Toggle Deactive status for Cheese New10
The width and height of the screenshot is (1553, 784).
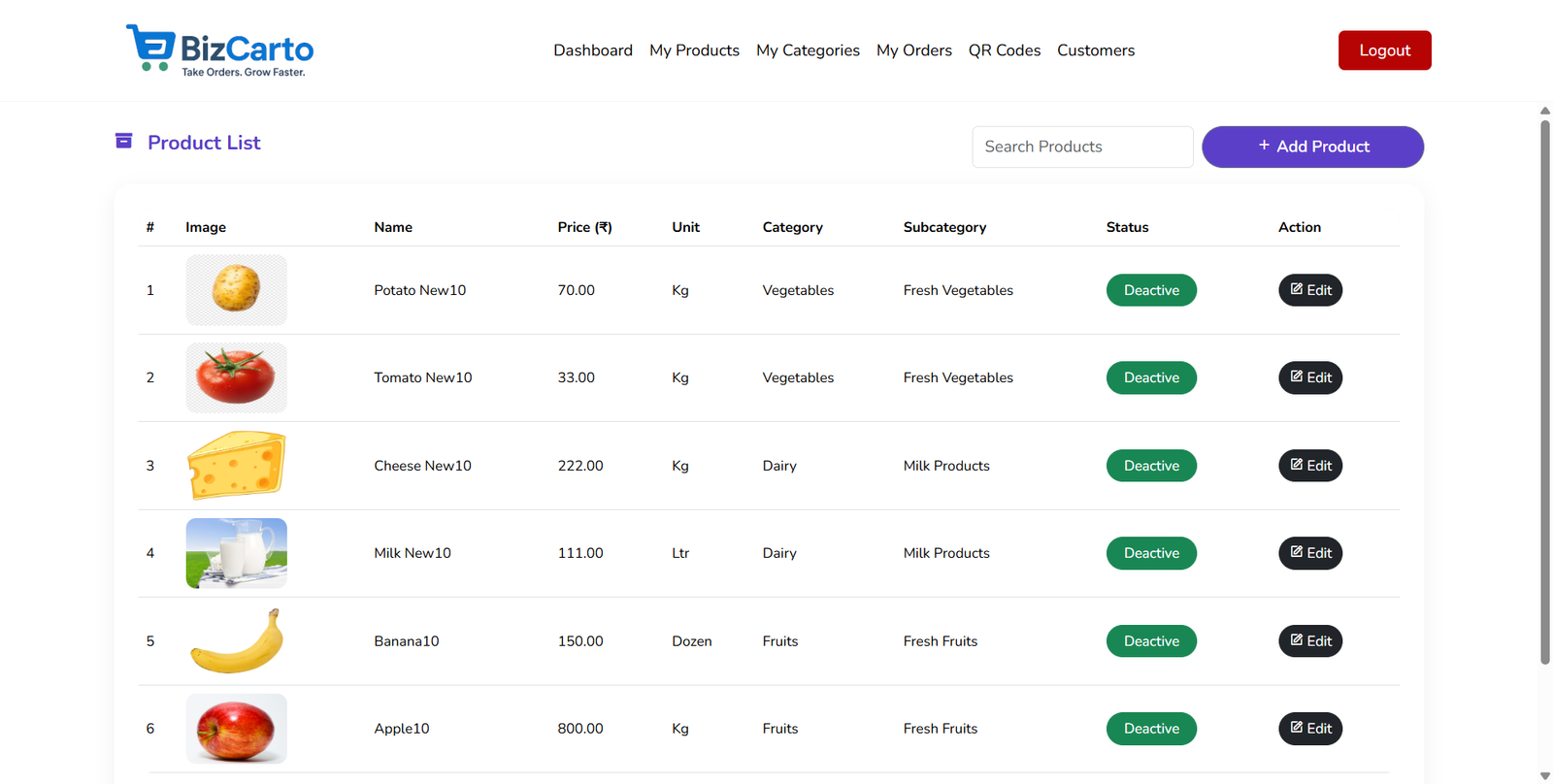(x=1150, y=466)
